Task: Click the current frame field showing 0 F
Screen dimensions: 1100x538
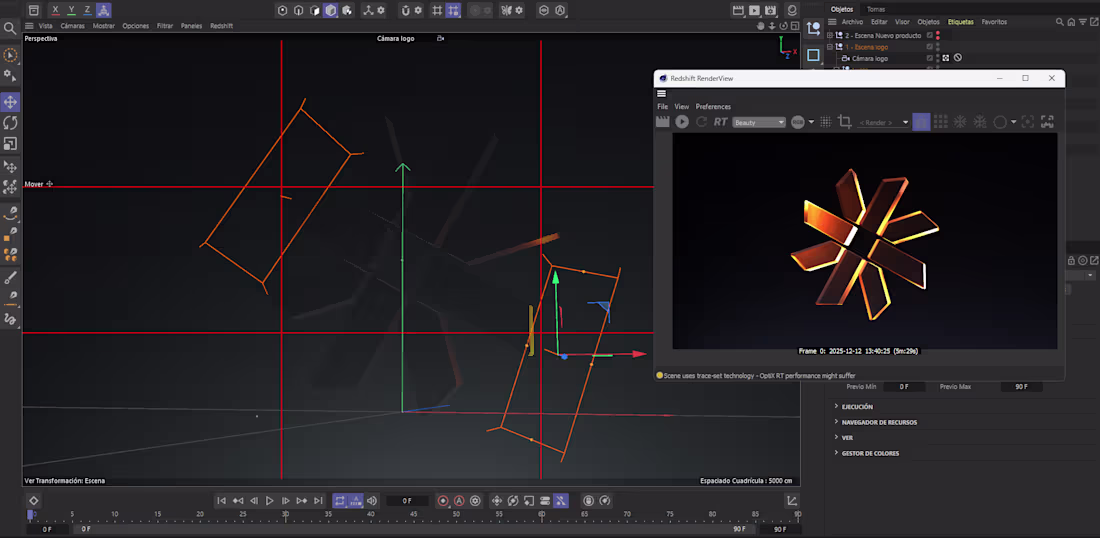Action: pos(406,501)
